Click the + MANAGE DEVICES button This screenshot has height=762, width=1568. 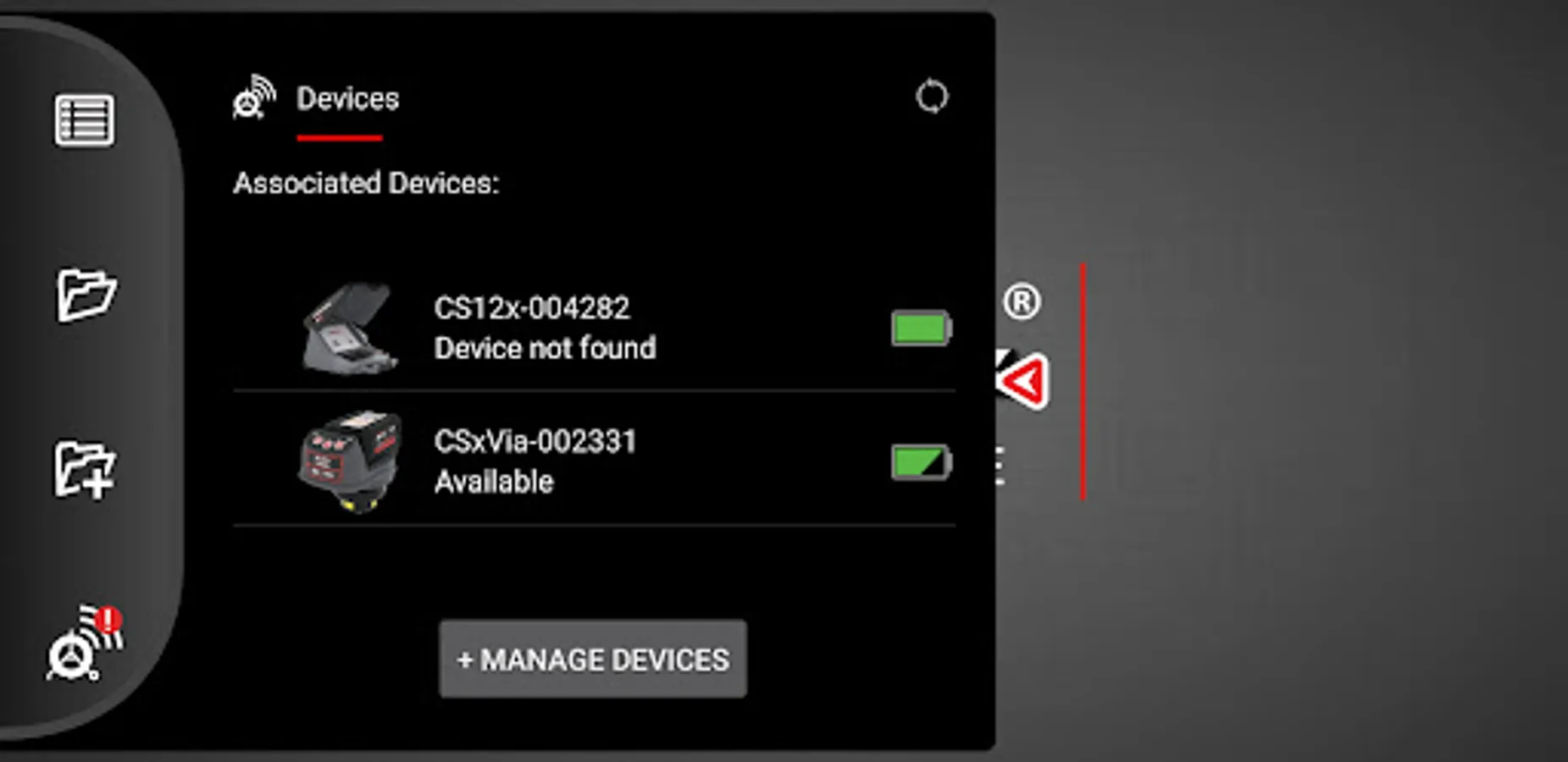[x=593, y=660]
